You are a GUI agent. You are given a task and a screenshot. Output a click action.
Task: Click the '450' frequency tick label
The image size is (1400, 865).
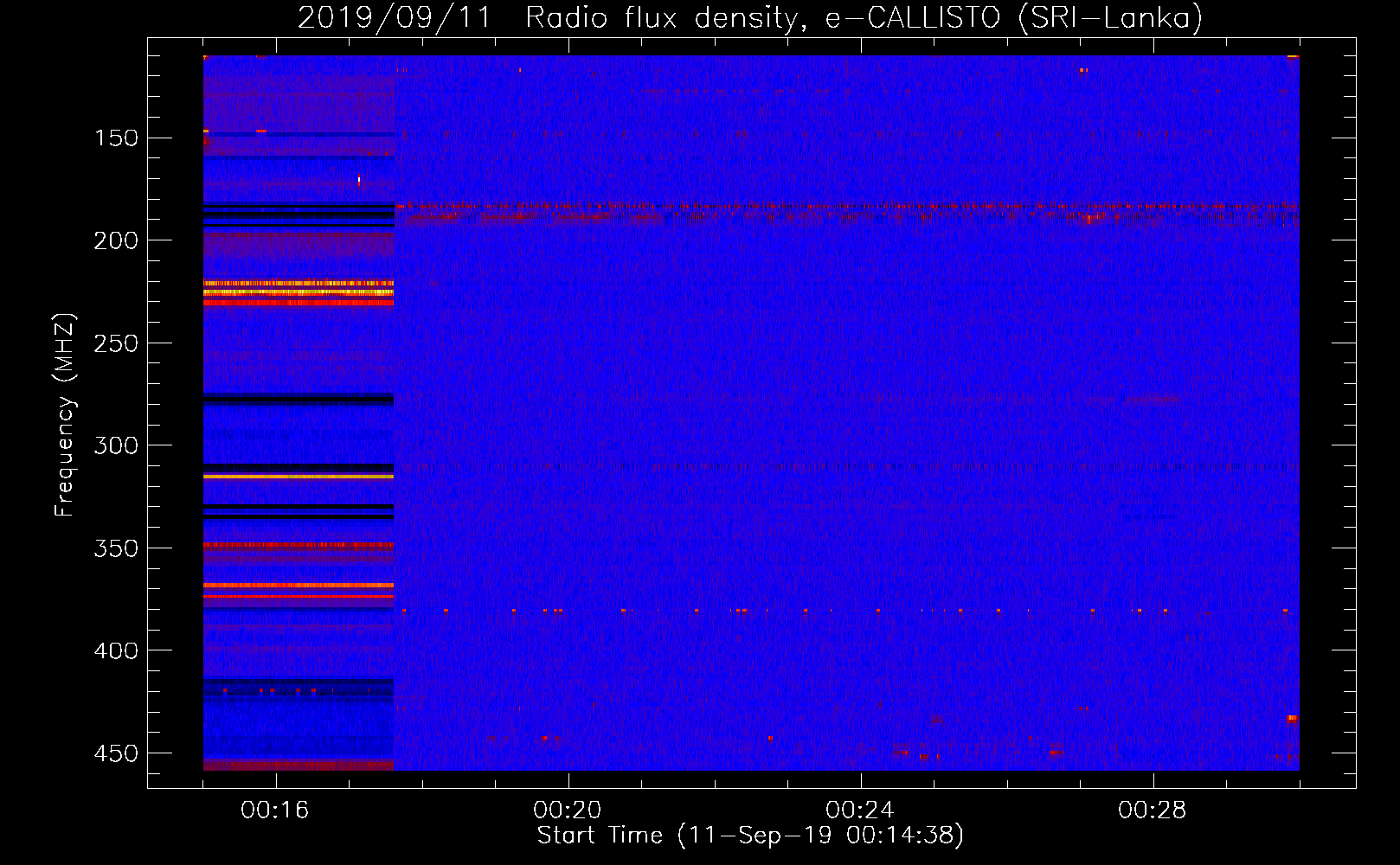[x=116, y=753]
